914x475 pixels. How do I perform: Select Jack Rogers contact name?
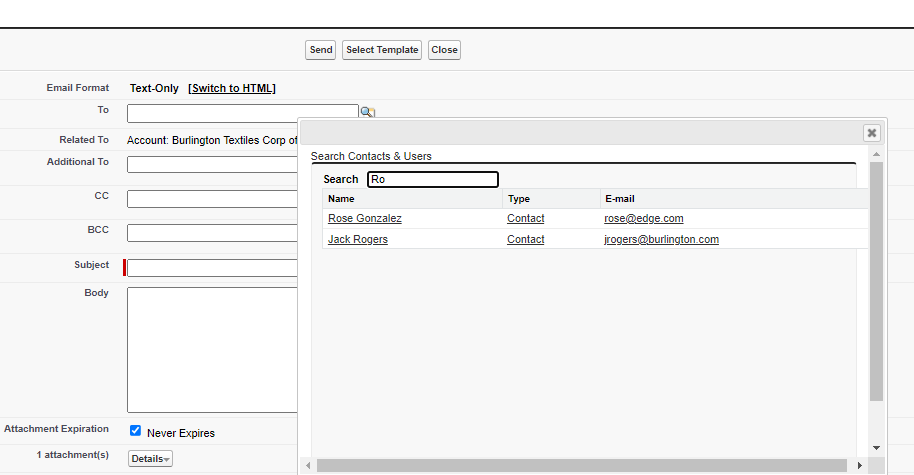(358, 239)
